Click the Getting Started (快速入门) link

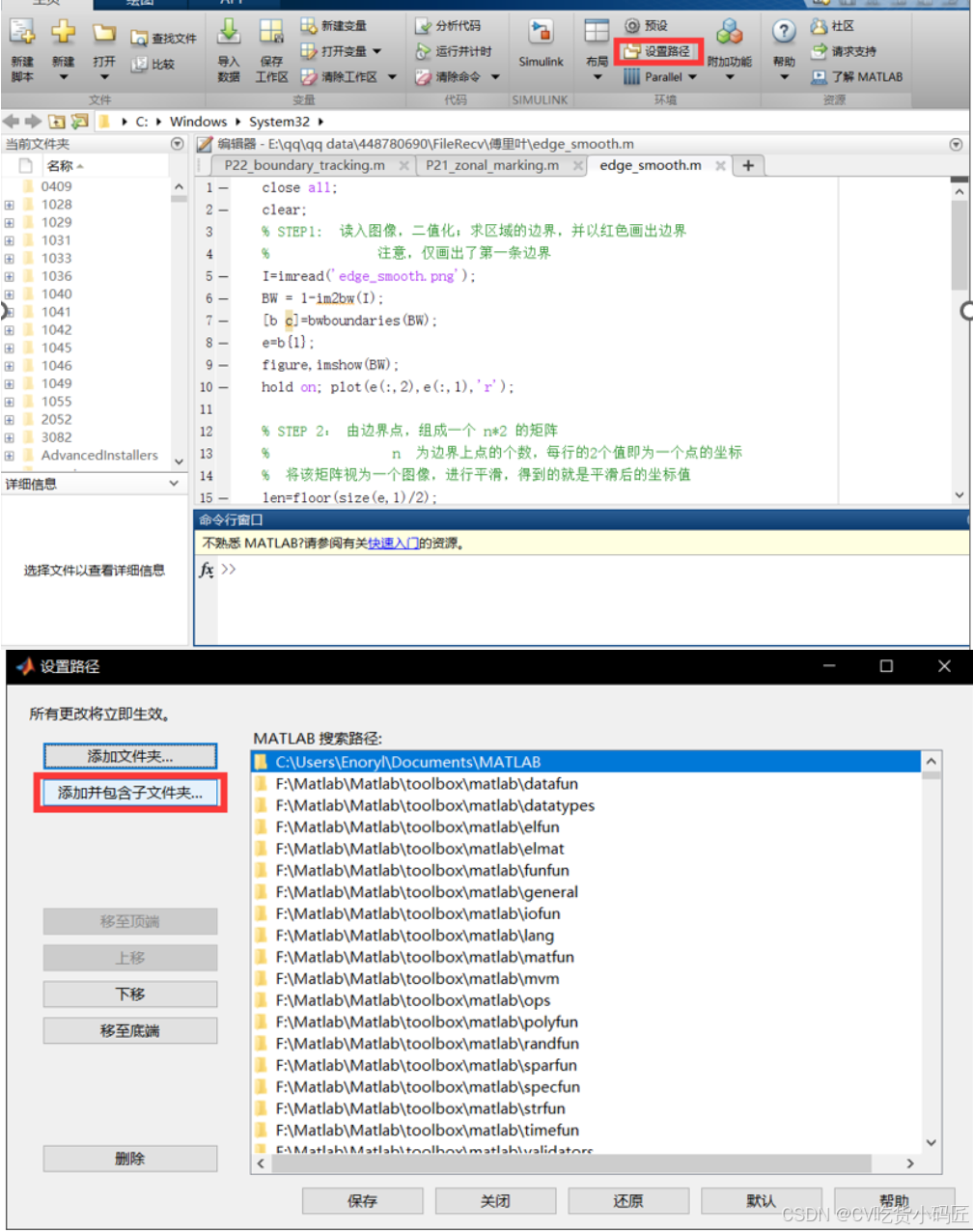click(393, 544)
